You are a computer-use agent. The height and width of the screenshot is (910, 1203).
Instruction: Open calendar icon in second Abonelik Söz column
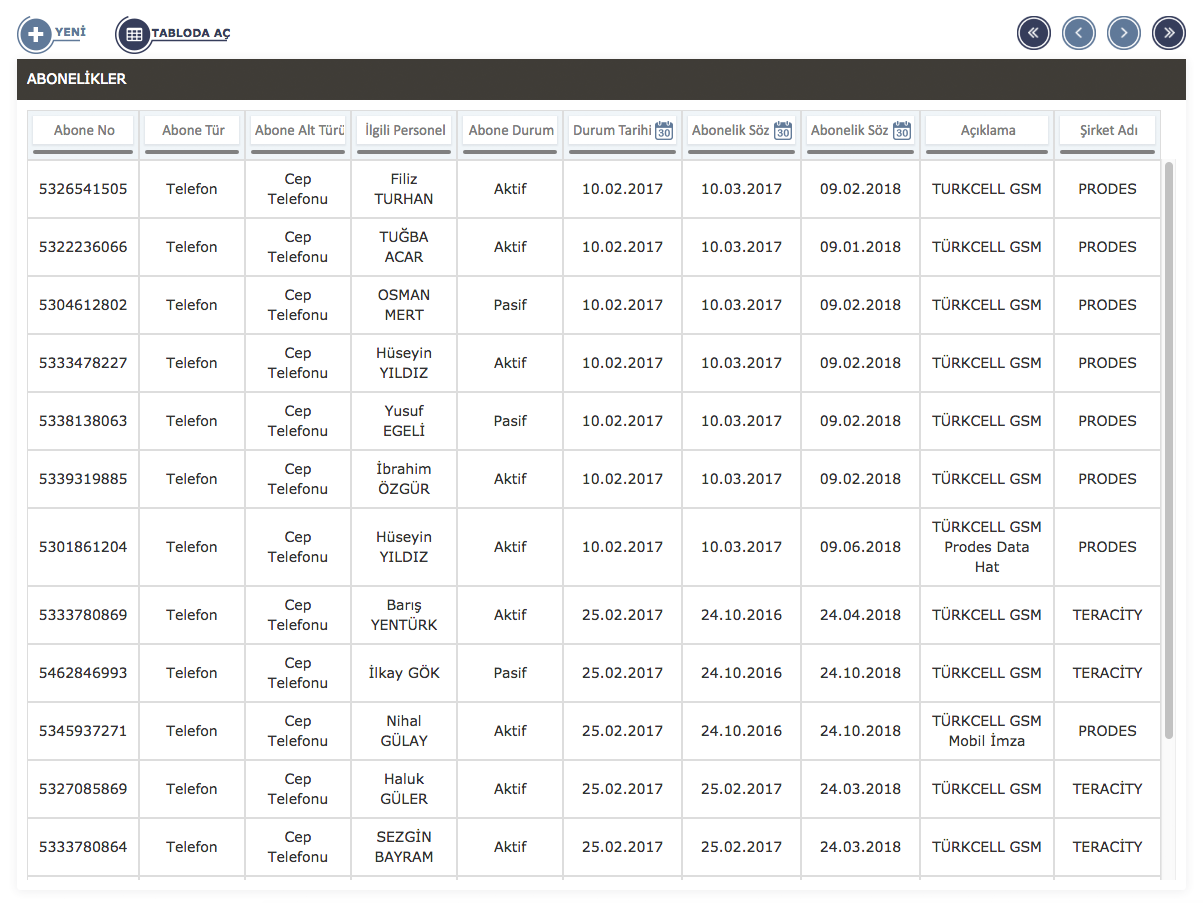902,131
